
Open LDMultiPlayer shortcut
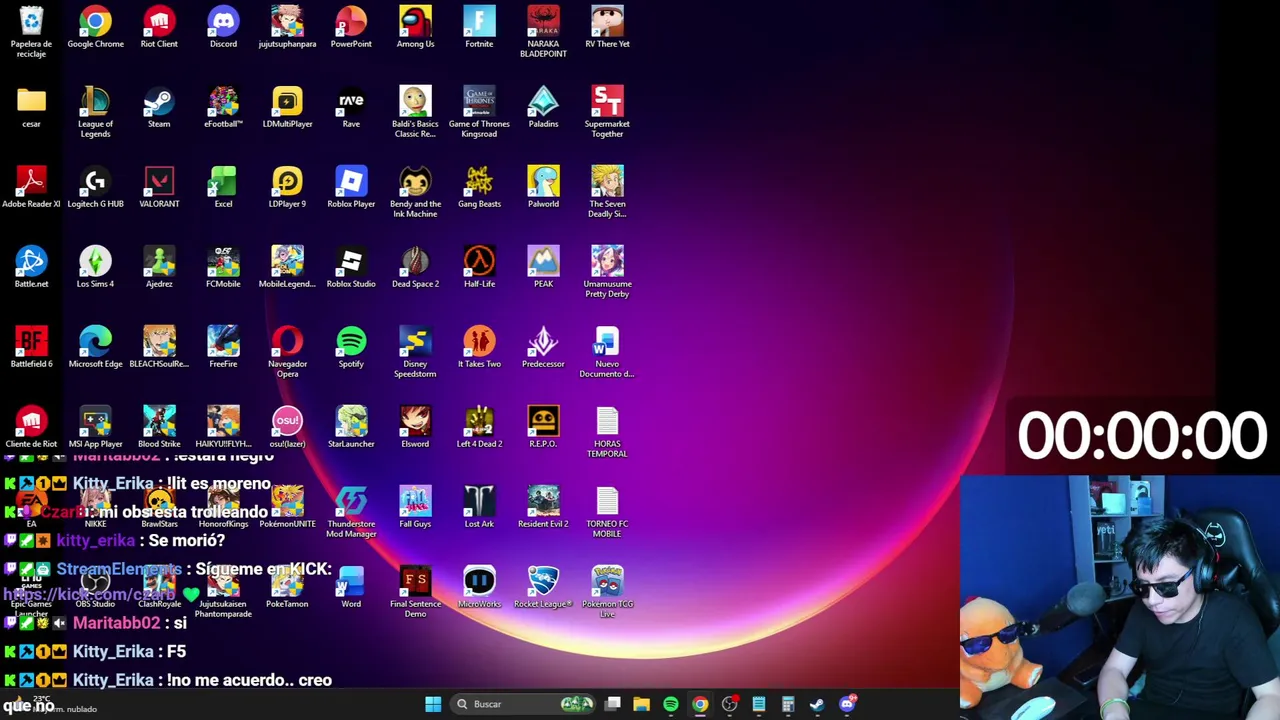(x=287, y=107)
